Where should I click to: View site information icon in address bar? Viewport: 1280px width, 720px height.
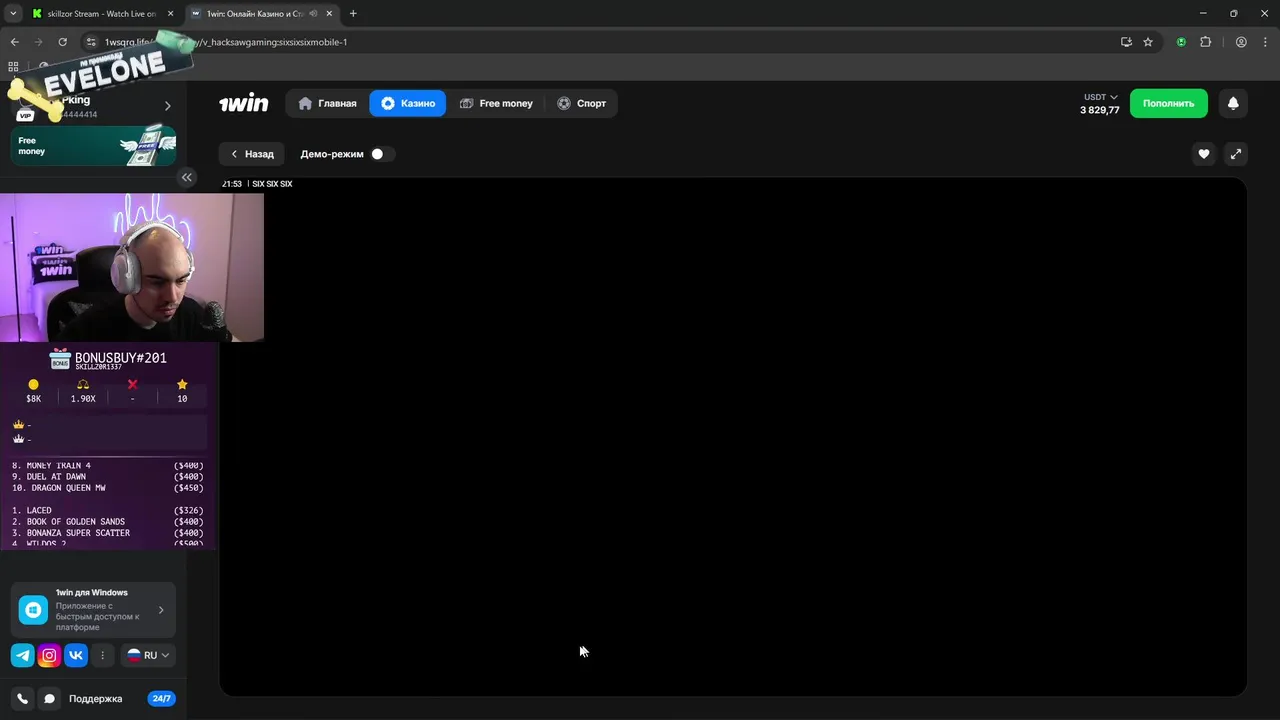[x=91, y=42]
